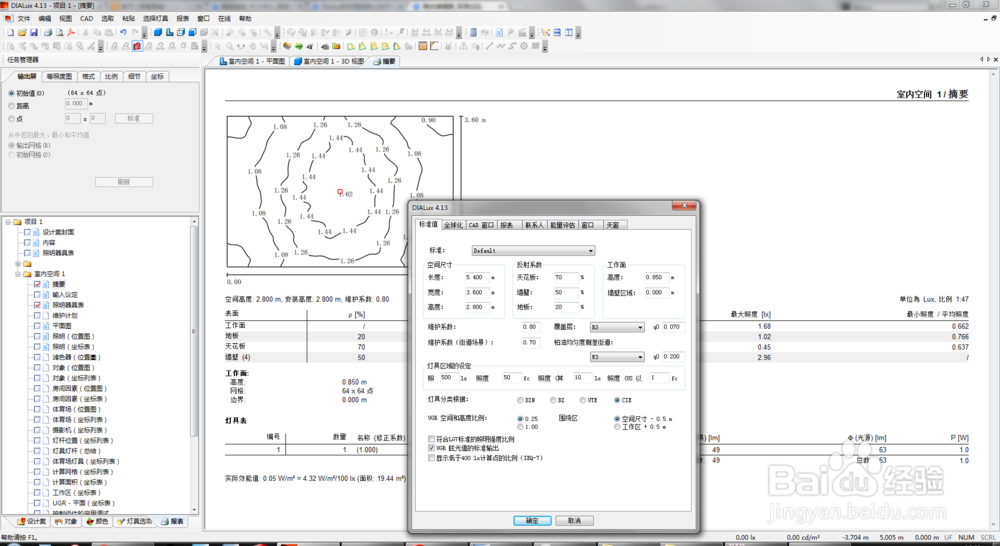Switch to 室内空间 1 - 3D 视图 tab
The image size is (1000, 546).
point(330,61)
